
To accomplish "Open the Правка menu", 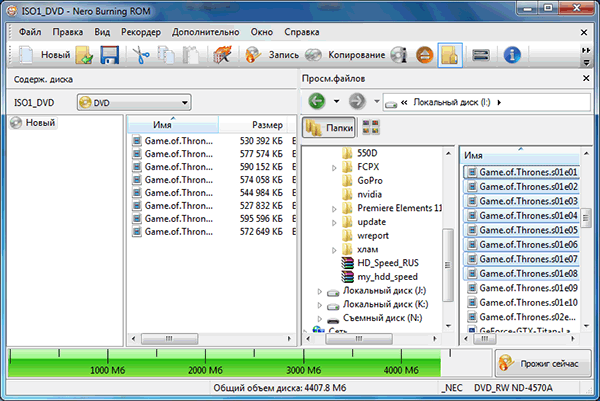I will coord(68,32).
